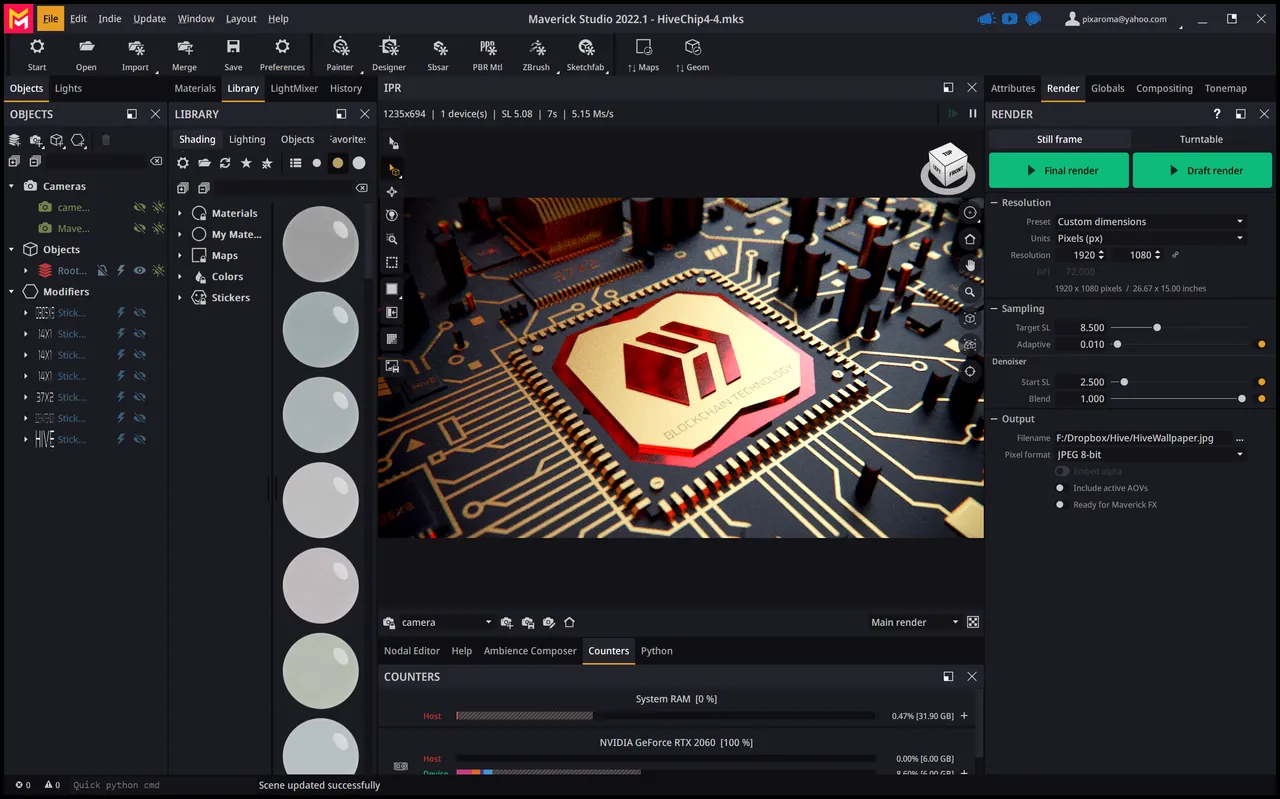Screen dimensions: 1280x799
Task: Switch to the LightMixer tab
Action: click(294, 88)
